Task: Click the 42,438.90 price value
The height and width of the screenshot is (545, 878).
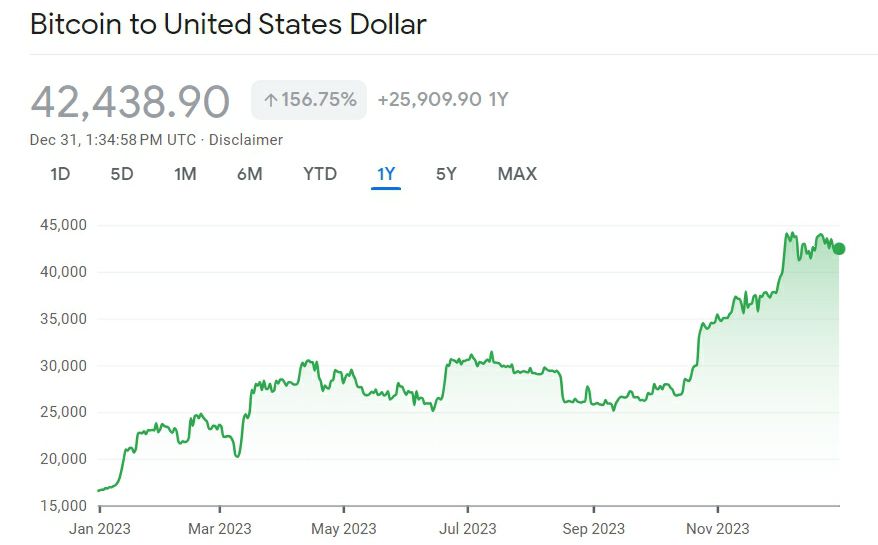Action: [x=130, y=101]
